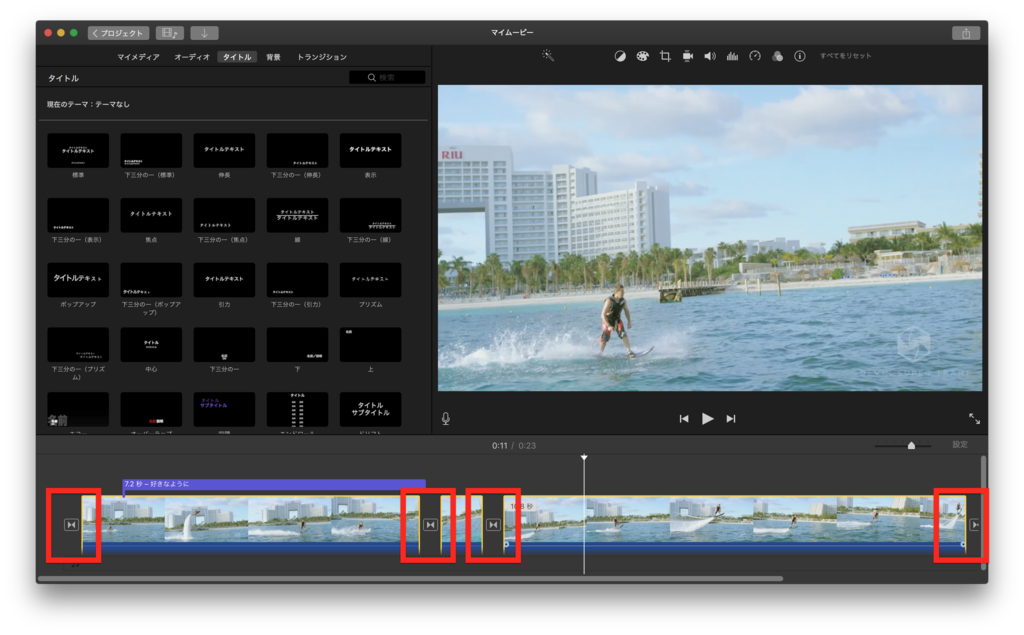Choose the ポップアップ title style
Viewport: 1024px width, 635px height.
pos(78,280)
